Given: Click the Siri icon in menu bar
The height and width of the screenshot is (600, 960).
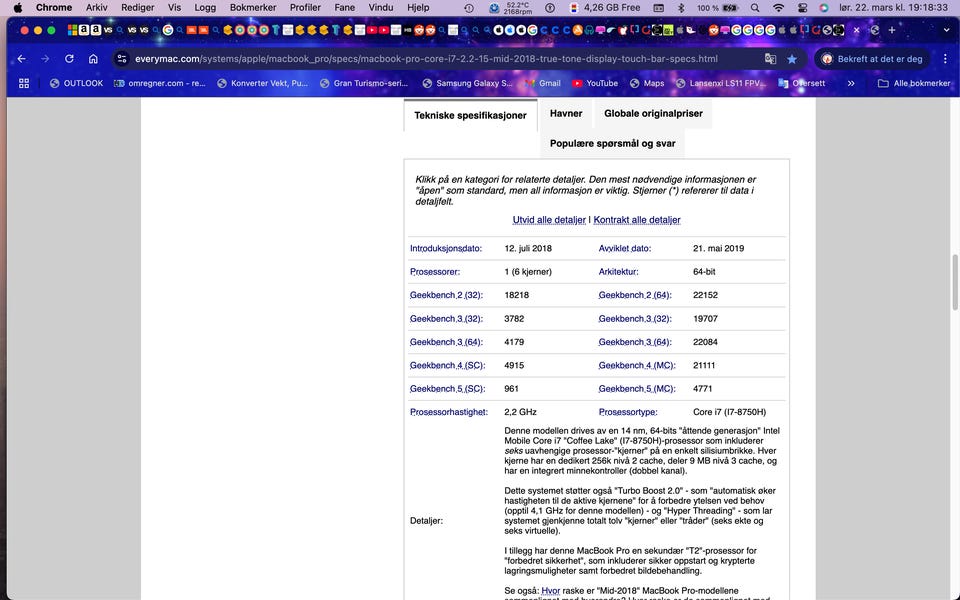Looking at the screenshot, I should (x=824, y=8).
